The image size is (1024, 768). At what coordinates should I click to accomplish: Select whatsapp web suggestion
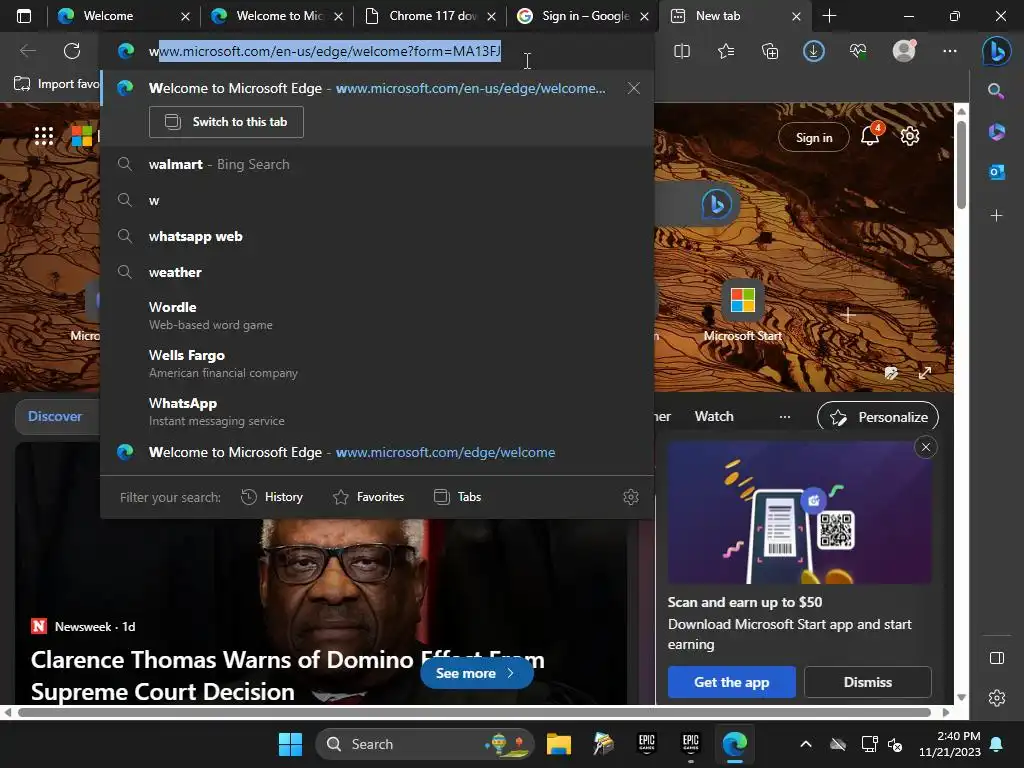[x=377, y=236]
